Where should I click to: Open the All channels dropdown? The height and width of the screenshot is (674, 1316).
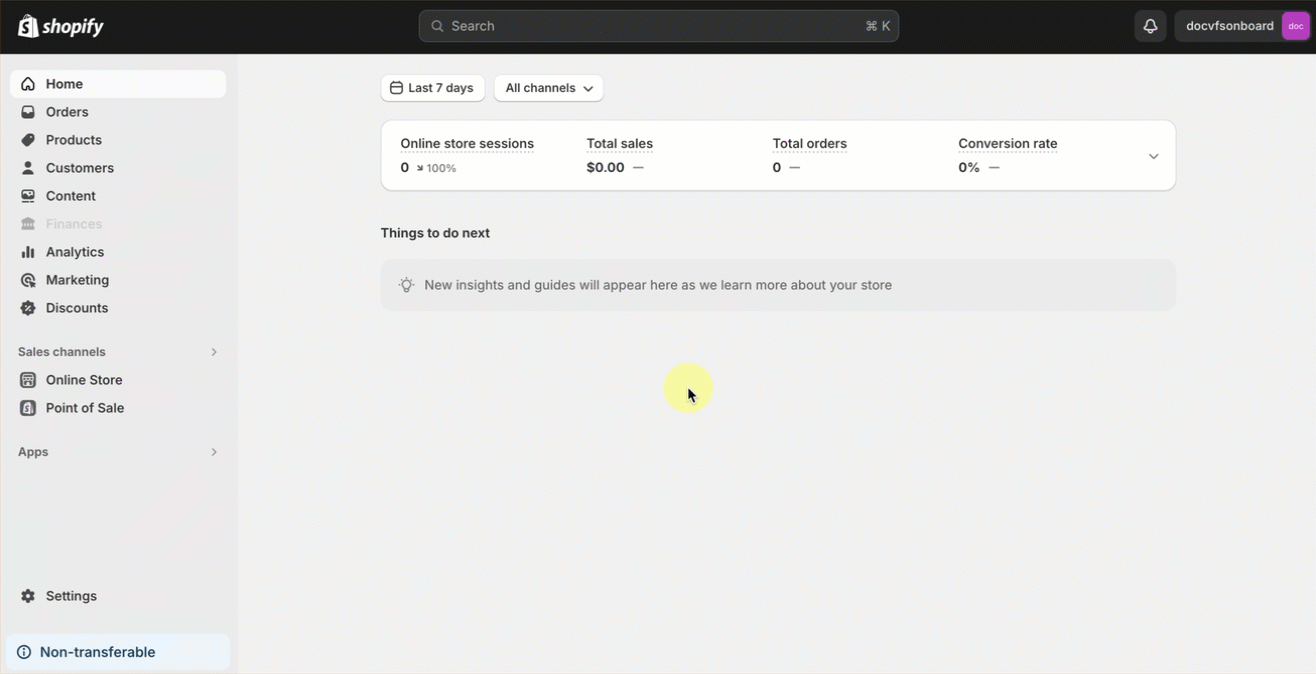pos(548,88)
